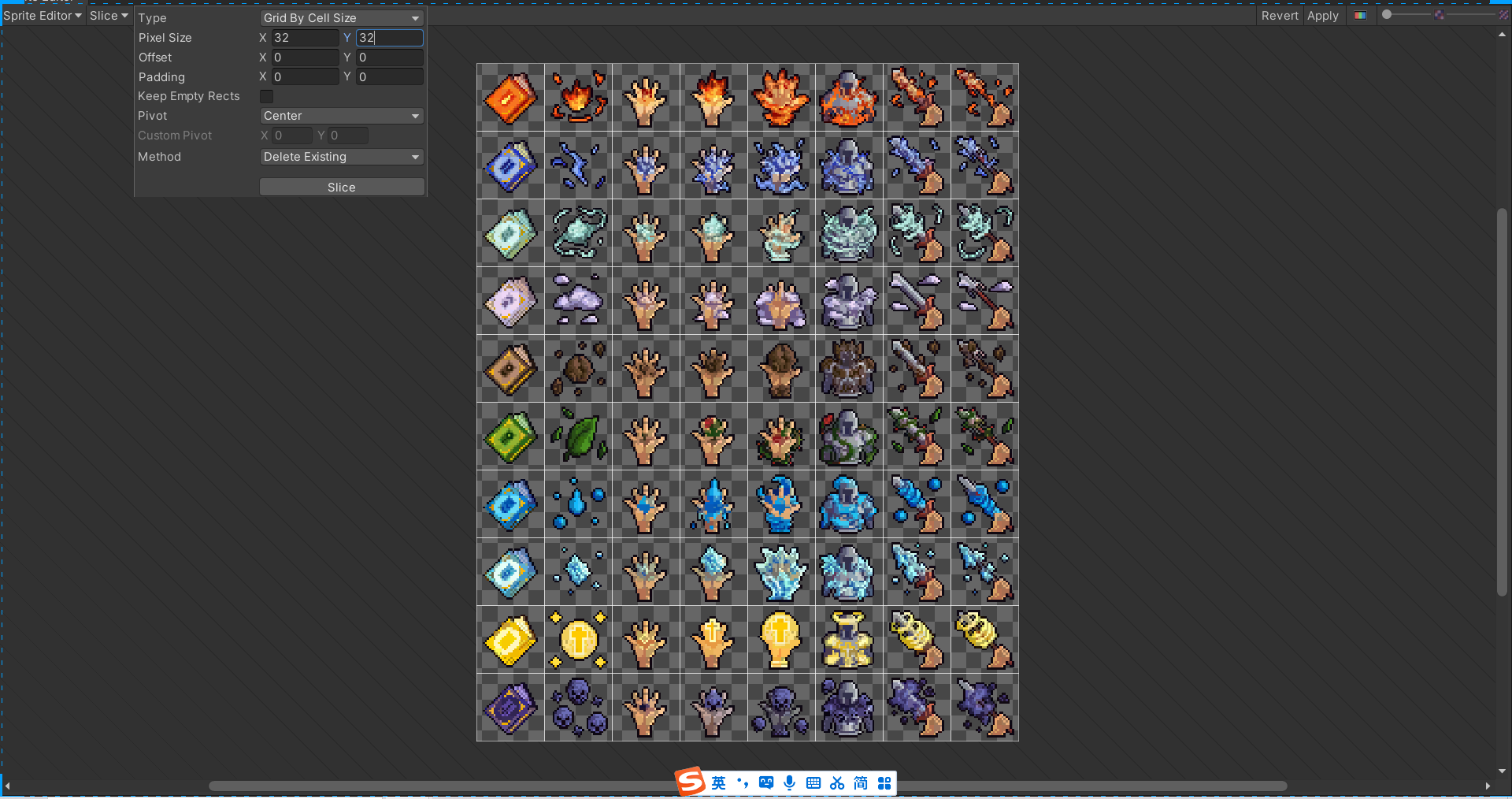Open the IME toolbox grid icon
1512x799 pixels.
pyautogui.click(x=884, y=782)
